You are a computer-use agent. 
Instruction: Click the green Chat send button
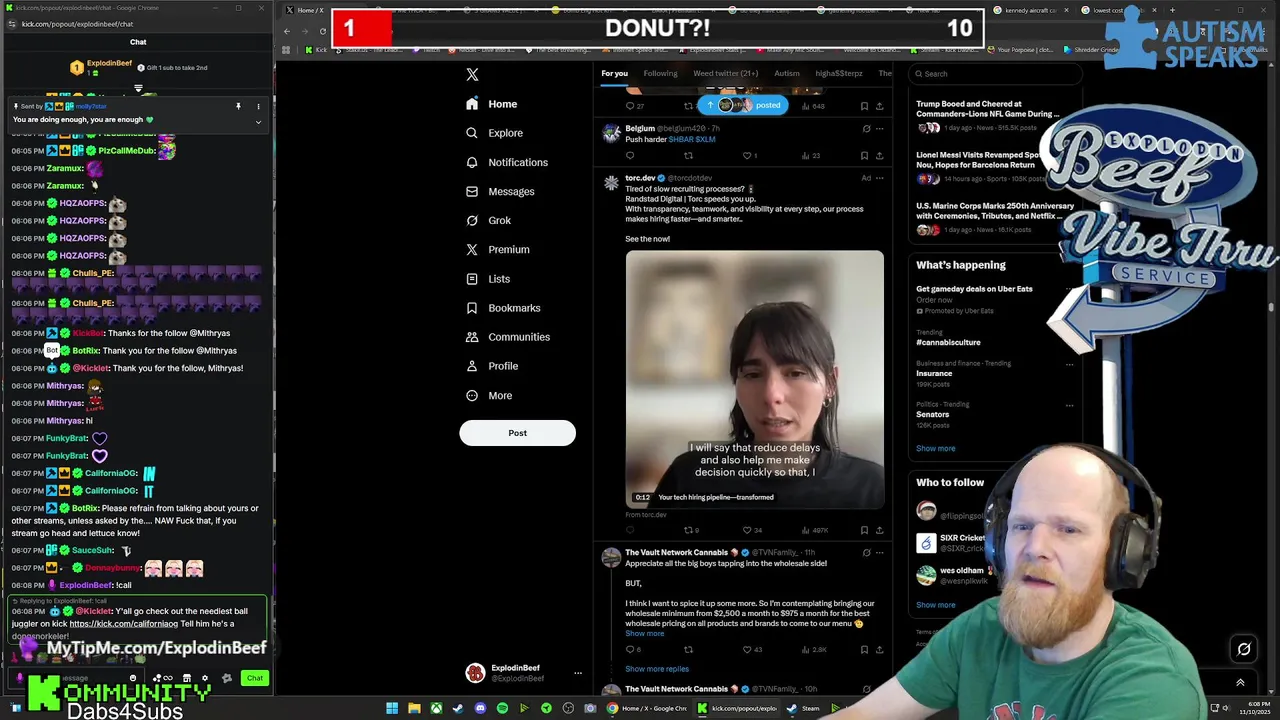(x=255, y=678)
